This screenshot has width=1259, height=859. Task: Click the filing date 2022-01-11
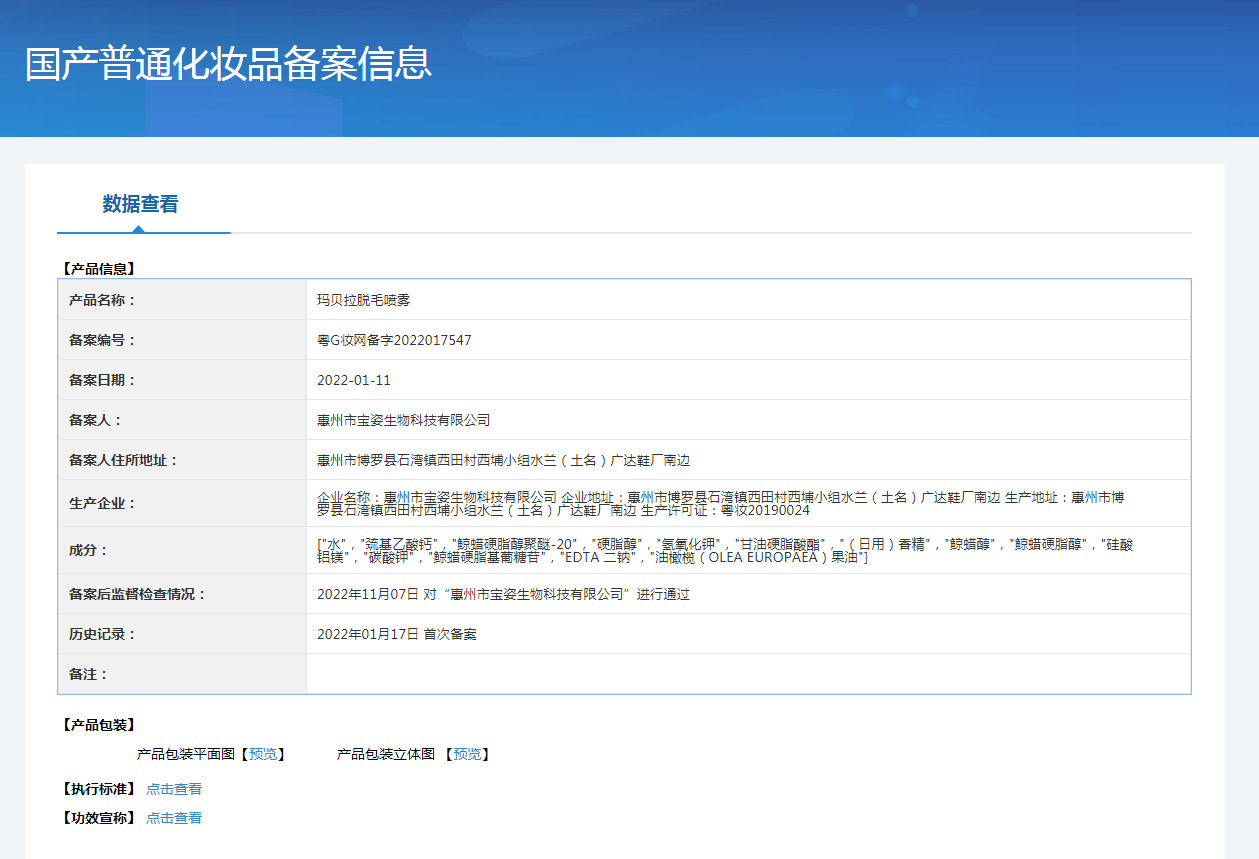(x=353, y=380)
